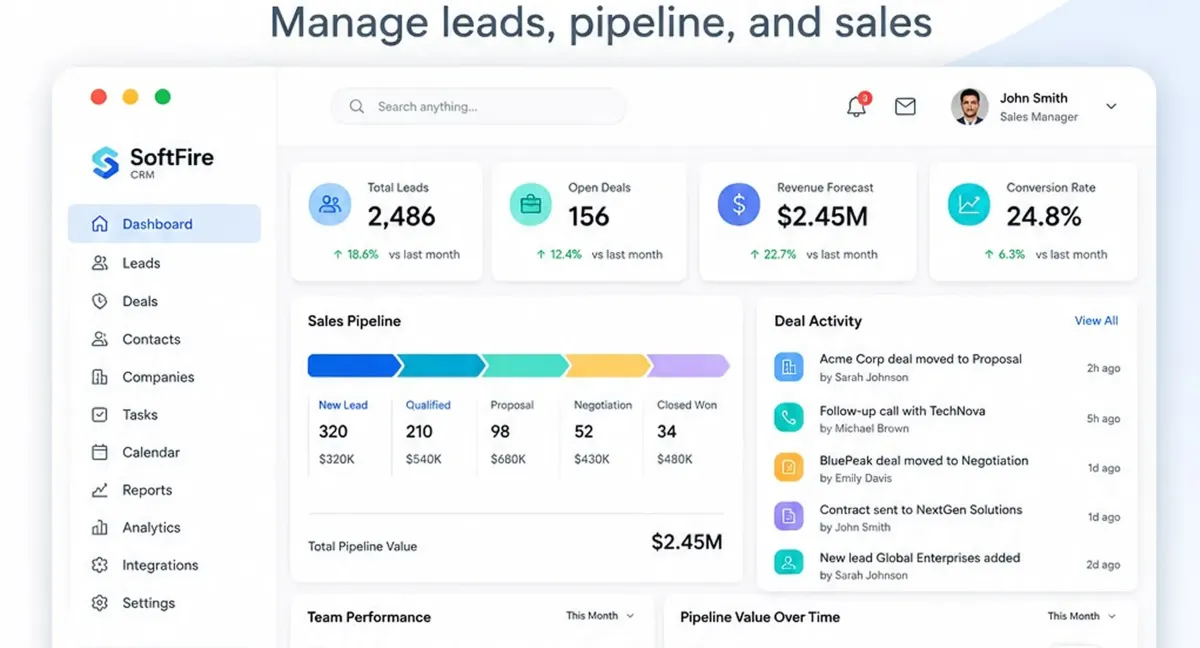Select Contacts in the sidebar

151,339
